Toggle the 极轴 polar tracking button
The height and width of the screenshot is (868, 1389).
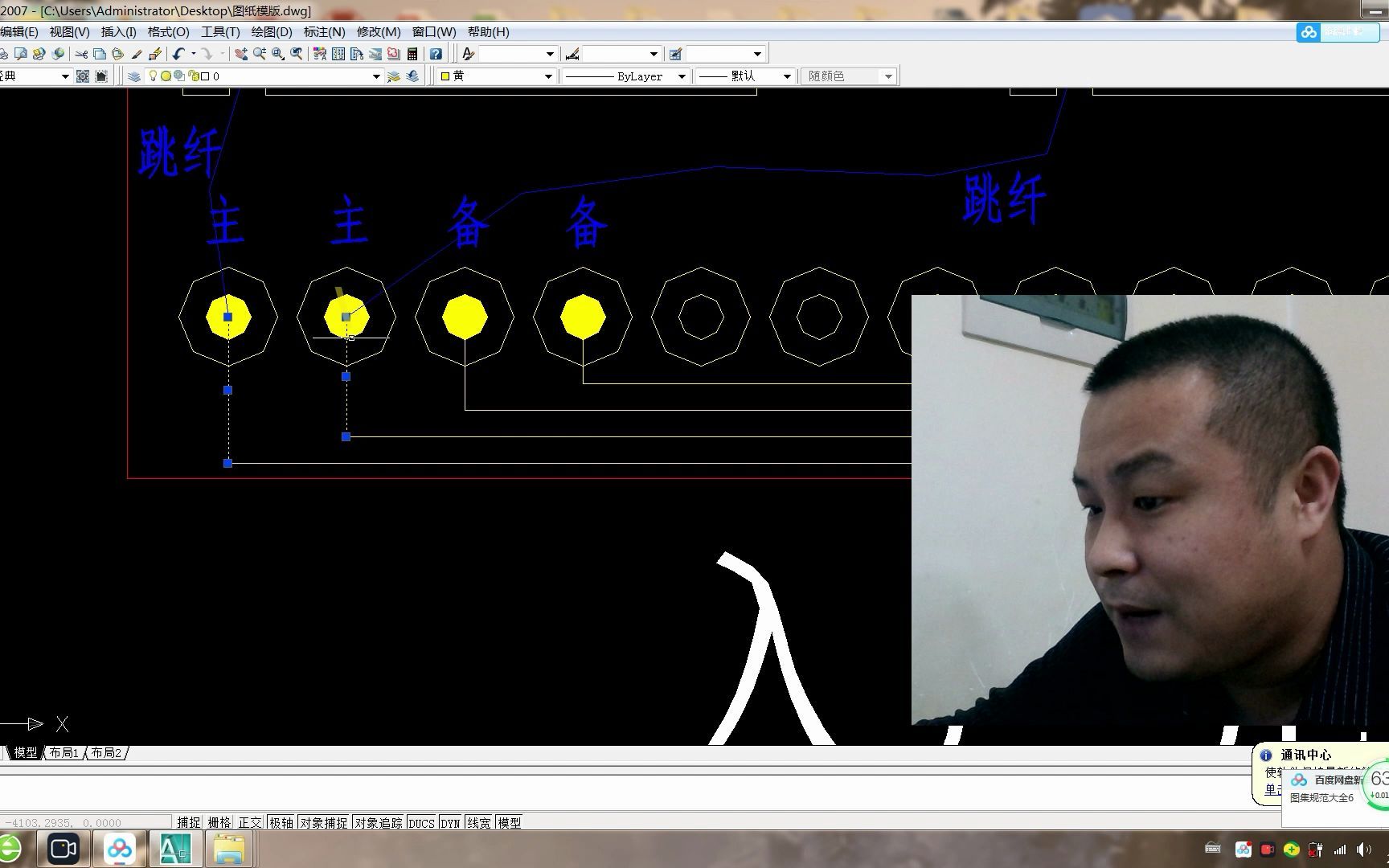[281, 822]
